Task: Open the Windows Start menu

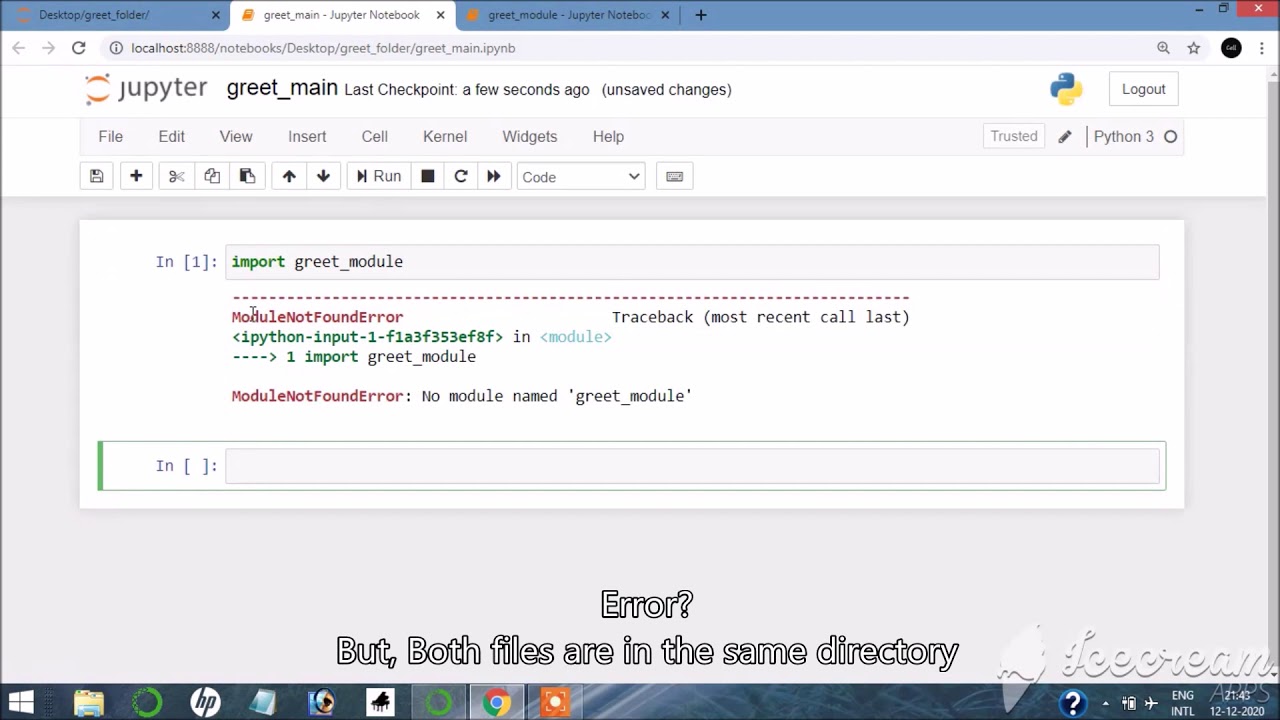Action: click(21, 703)
